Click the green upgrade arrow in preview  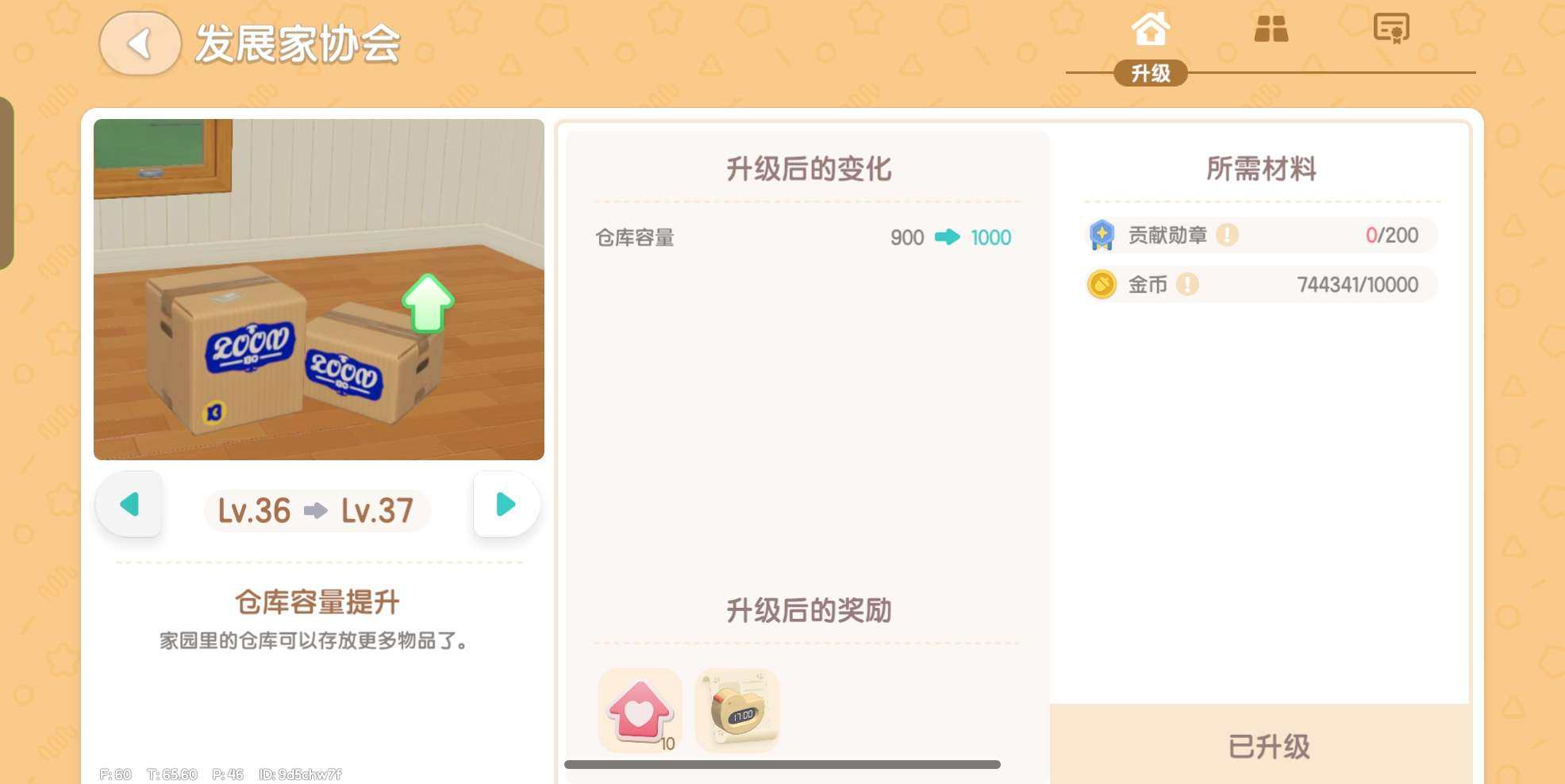[428, 303]
